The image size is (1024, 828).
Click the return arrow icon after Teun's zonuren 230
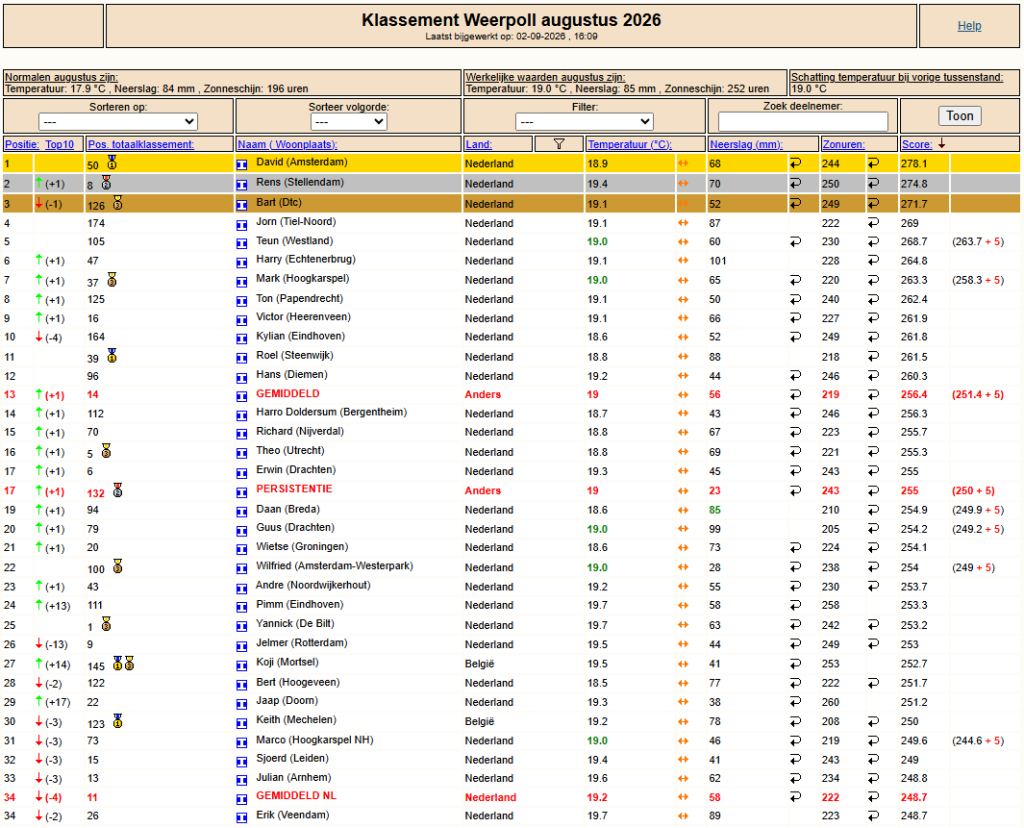(873, 242)
